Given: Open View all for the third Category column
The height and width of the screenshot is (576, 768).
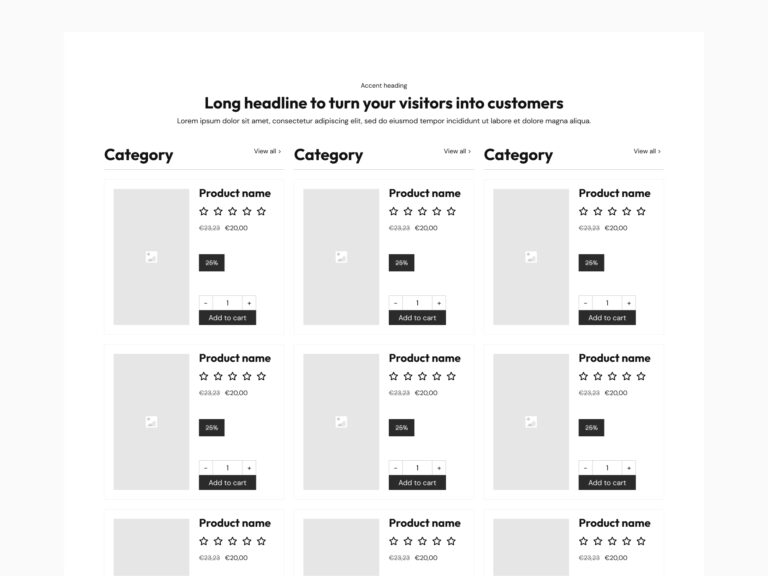Looking at the screenshot, I should [x=647, y=152].
